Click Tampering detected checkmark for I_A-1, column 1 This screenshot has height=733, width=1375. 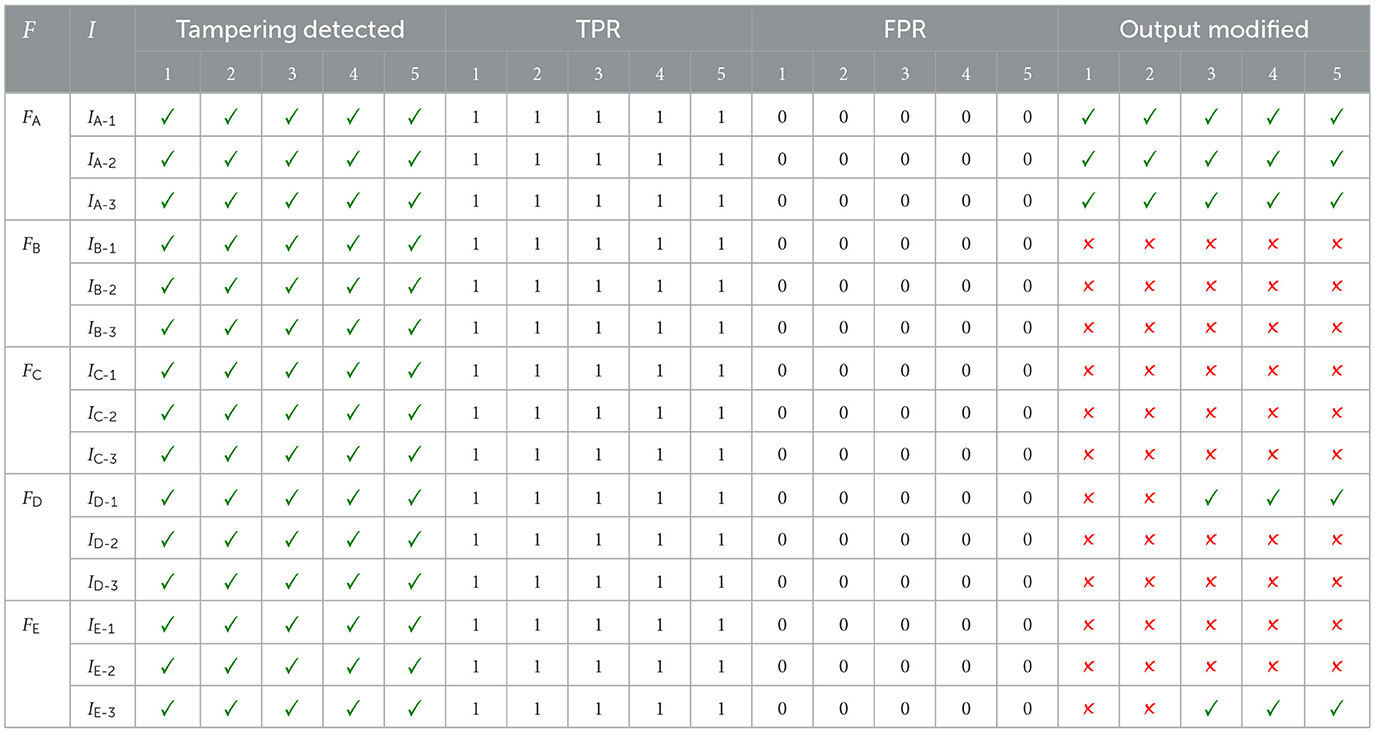click(x=167, y=117)
